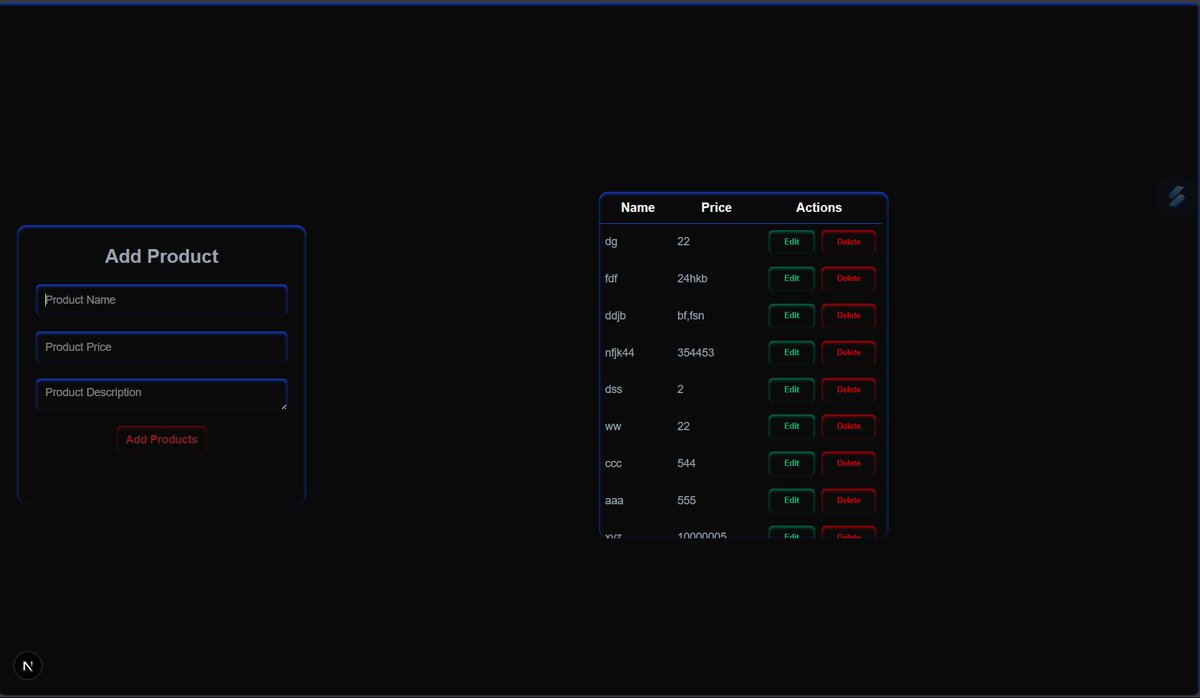Image resolution: width=1200 pixels, height=698 pixels.
Task: Select the product name ccc
Action: tap(614, 464)
